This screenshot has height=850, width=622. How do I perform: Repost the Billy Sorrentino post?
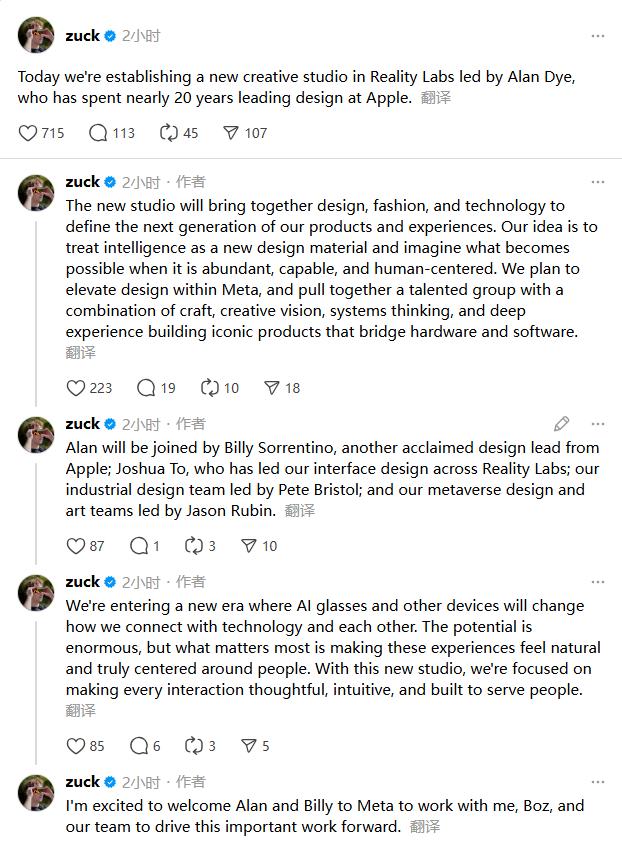click(194, 546)
